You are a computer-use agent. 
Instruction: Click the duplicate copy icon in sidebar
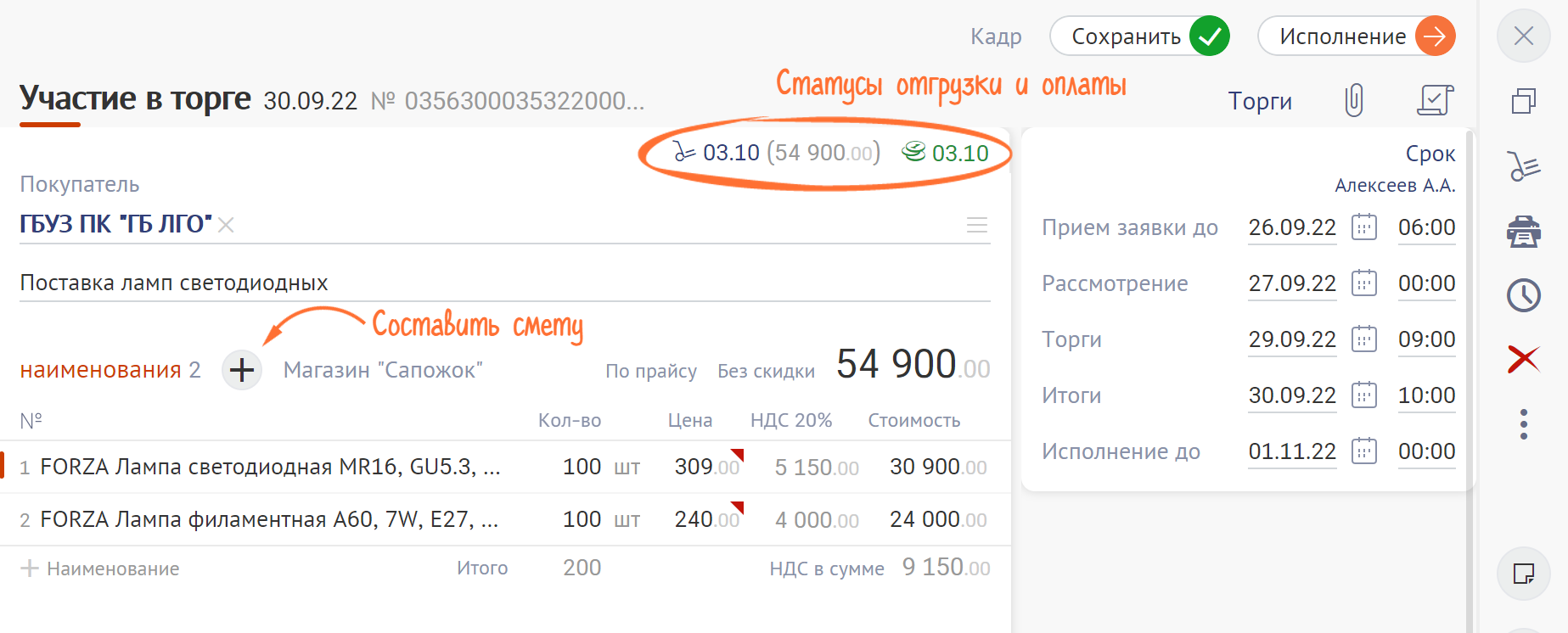[x=1524, y=102]
